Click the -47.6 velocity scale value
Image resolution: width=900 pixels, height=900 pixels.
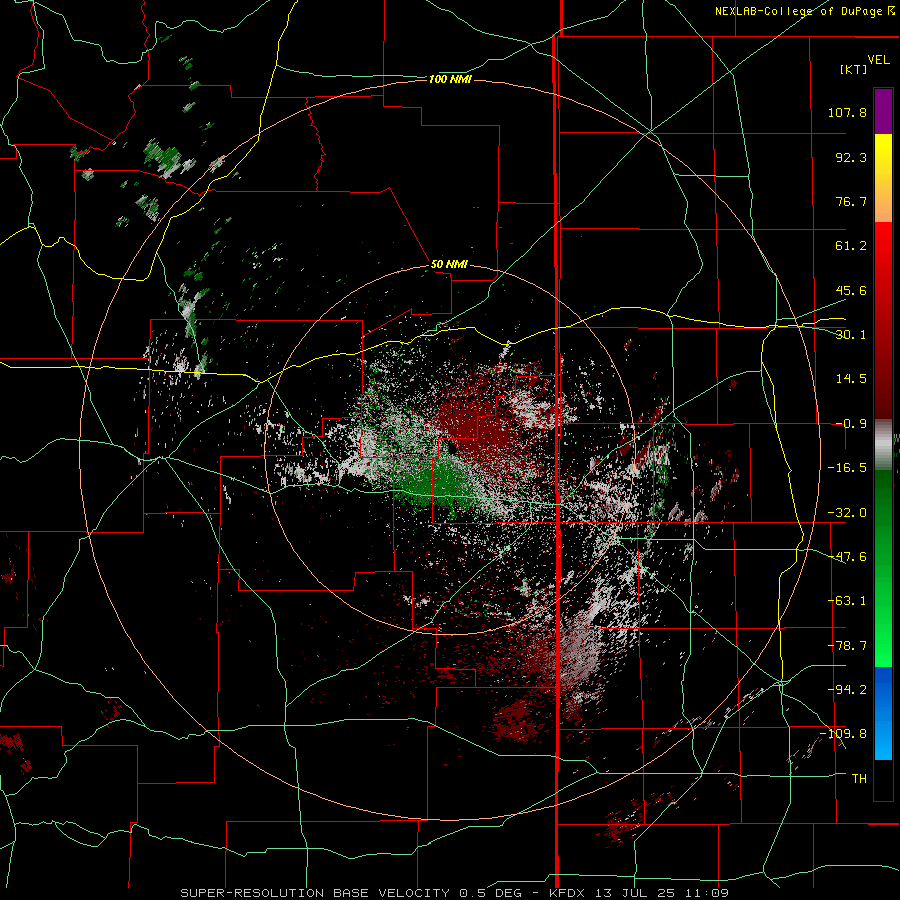tap(847, 557)
